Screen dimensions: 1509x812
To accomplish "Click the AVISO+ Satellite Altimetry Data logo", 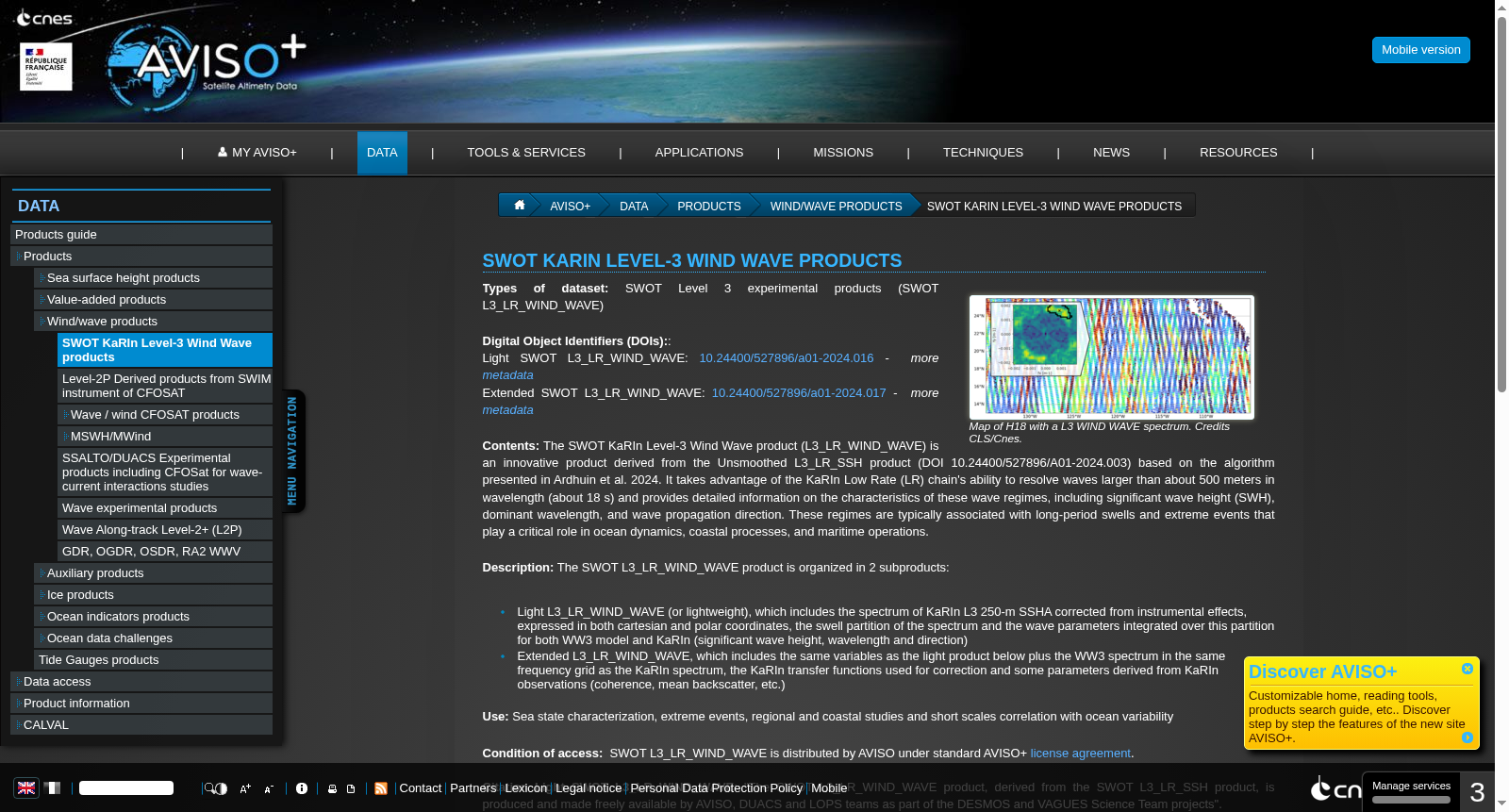I will coord(207,68).
